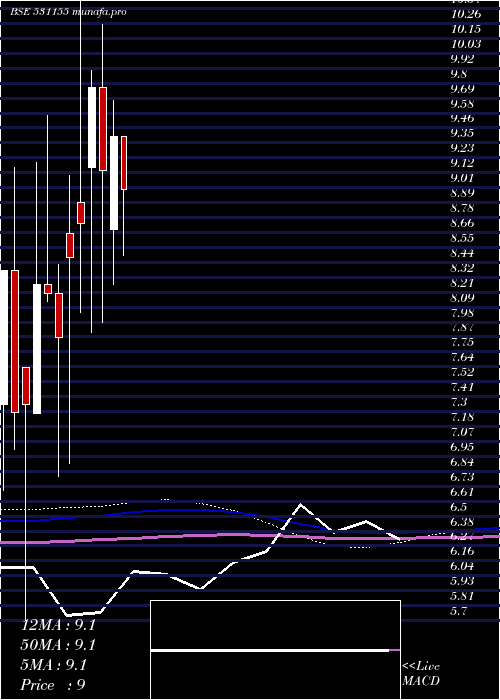Select the 9.12 price level label
500x700 pixels.
tap(463, 163)
